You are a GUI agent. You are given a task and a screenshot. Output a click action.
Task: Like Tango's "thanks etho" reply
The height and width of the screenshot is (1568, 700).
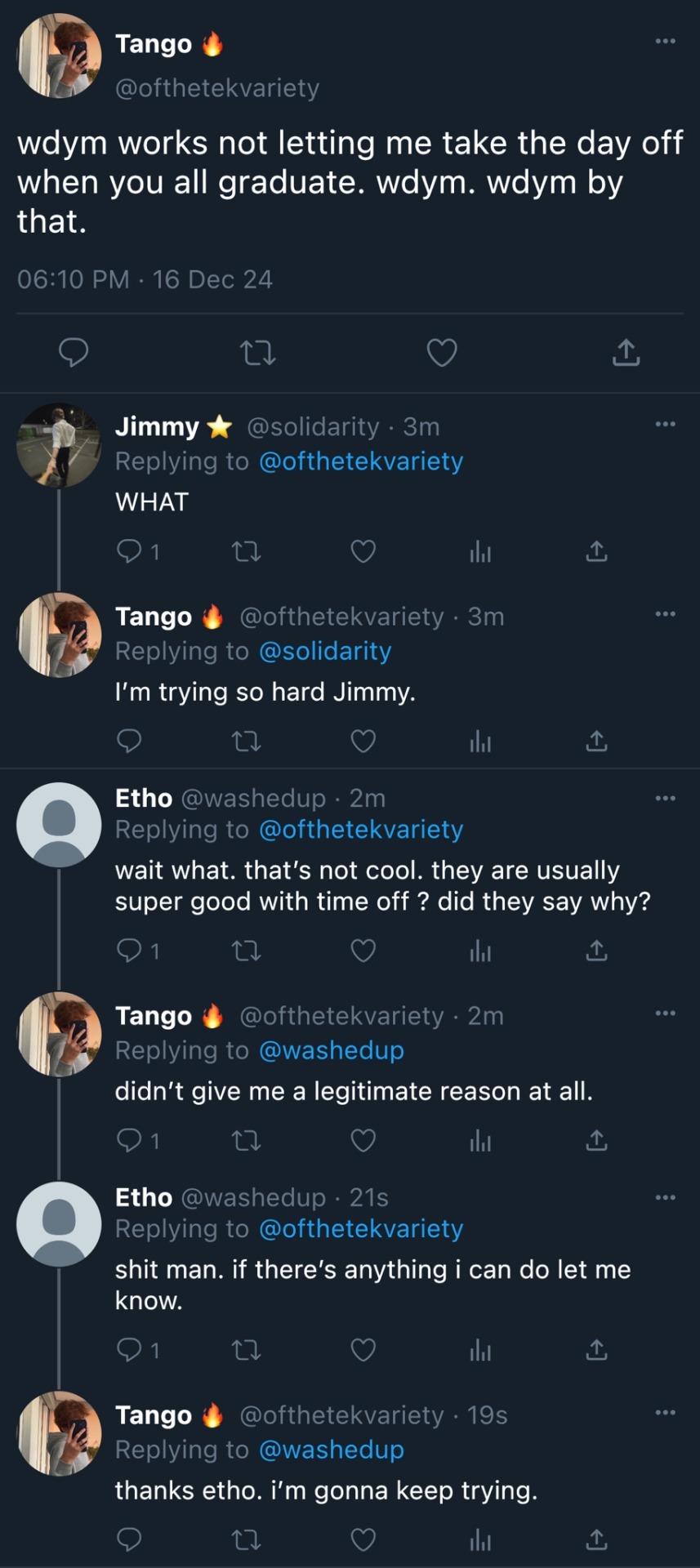coord(363,1539)
